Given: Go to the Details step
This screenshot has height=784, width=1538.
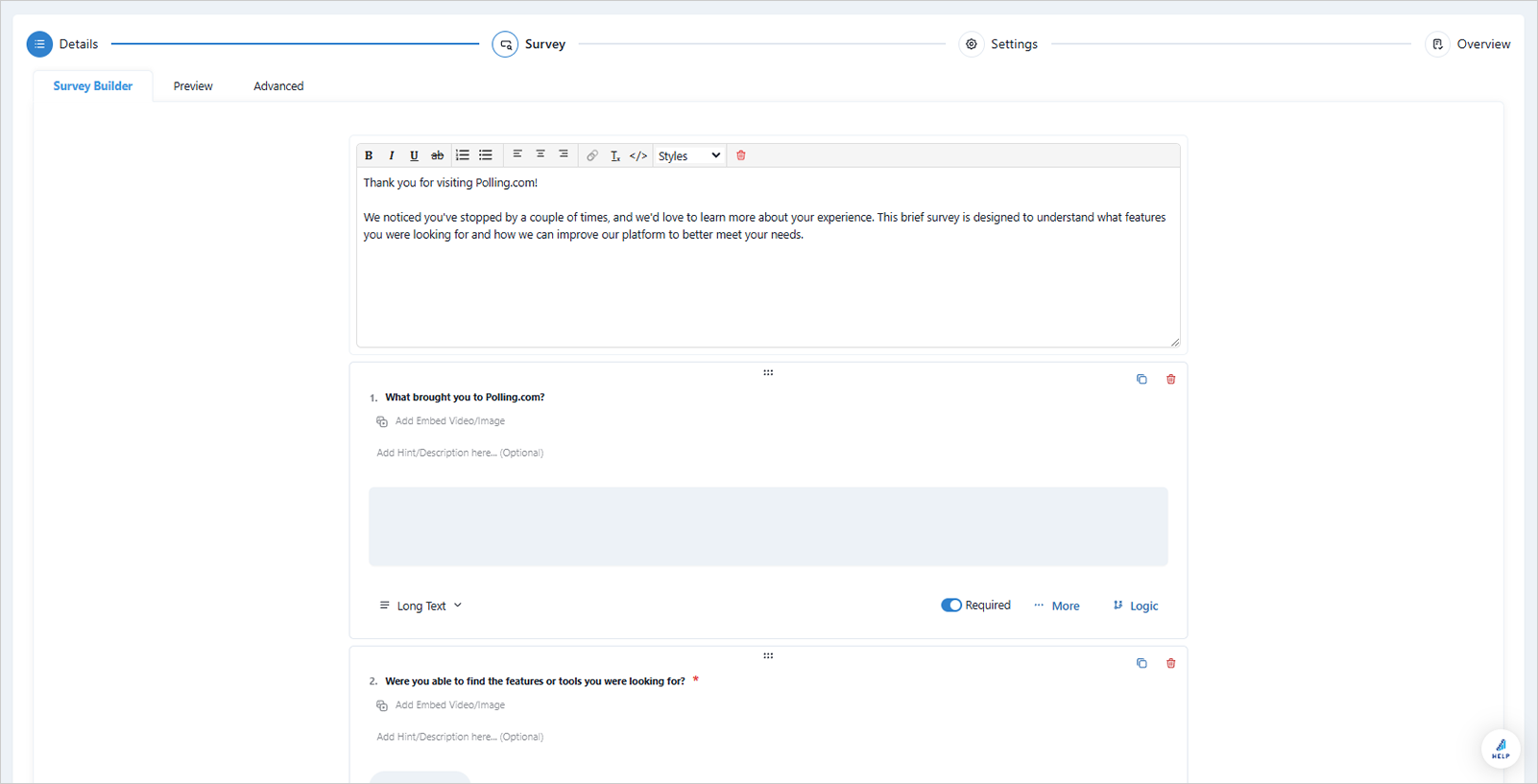Looking at the screenshot, I should 62,44.
